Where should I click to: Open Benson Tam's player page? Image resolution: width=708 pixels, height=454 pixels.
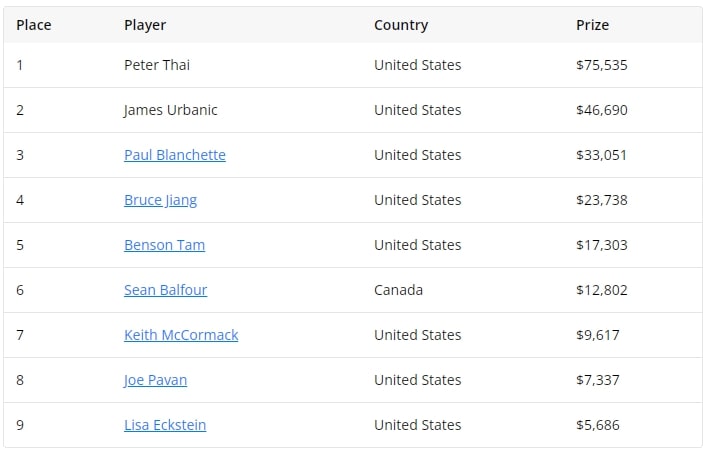(x=164, y=245)
